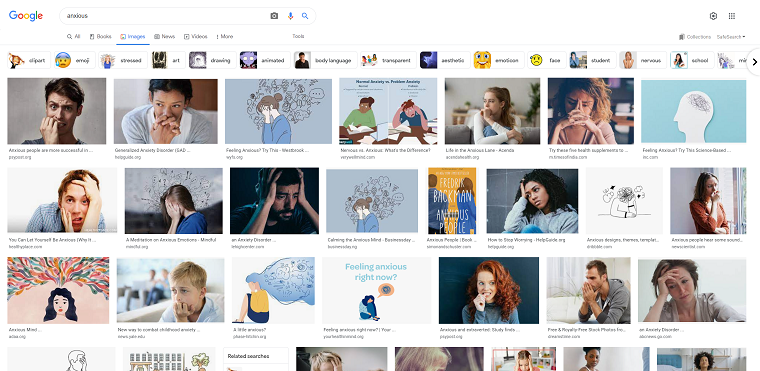Viewport: 760px width, 371px height.
Task: Open the dreamstime.com stock photo of man
Action: (588, 290)
